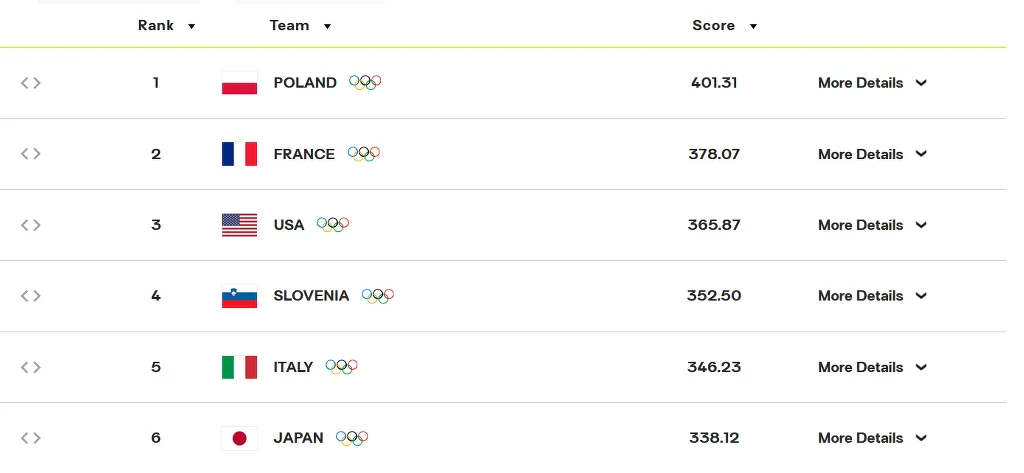Image resolution: width=1024 pixels, height=473 pixels.
Task: Expand More Details for Slovenia
Action: point(872,296)
